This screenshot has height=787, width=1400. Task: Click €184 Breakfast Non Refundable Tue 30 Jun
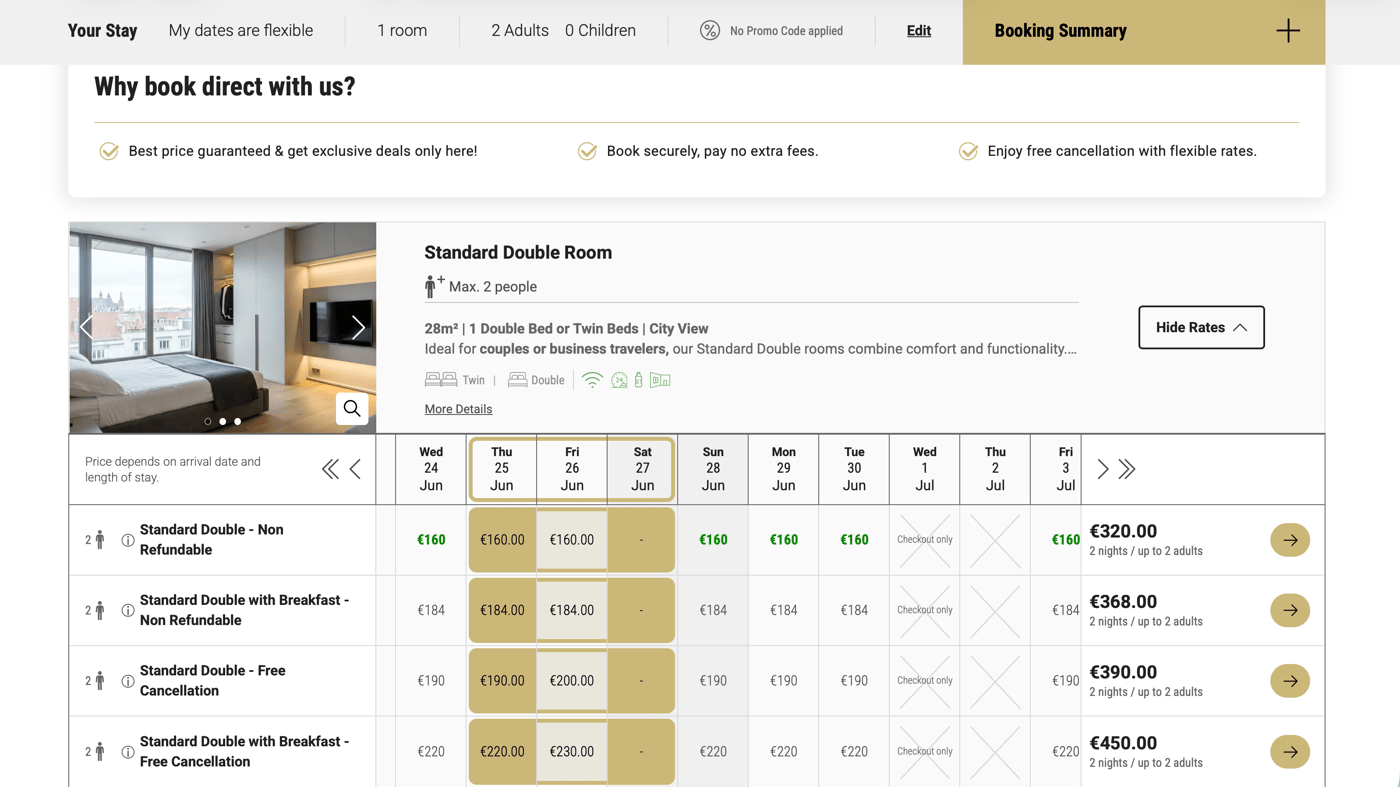pos(854,610)
